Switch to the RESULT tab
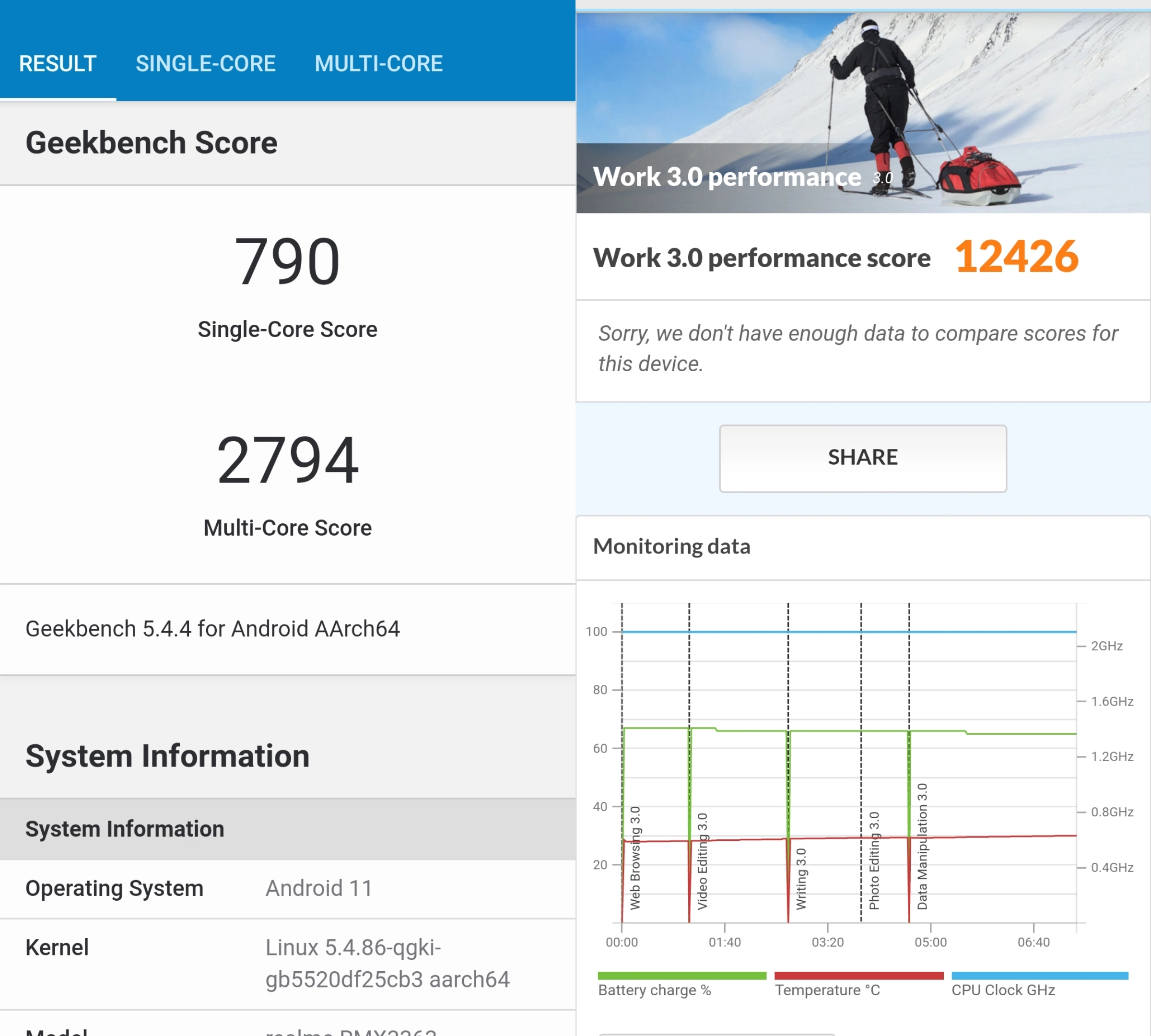Viewport: 1151px width, 1036px height. [x=58, y=63]
